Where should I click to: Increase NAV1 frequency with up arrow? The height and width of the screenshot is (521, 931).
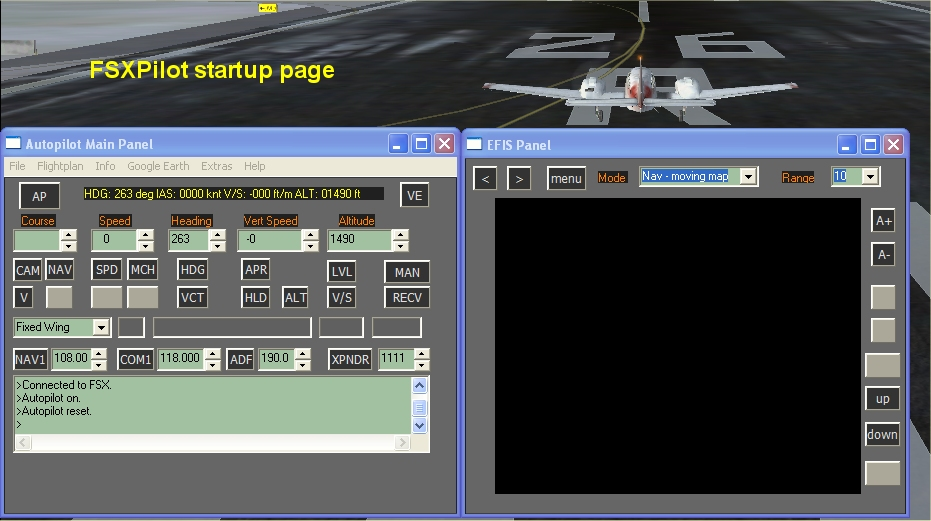click(x=99, y=354)
